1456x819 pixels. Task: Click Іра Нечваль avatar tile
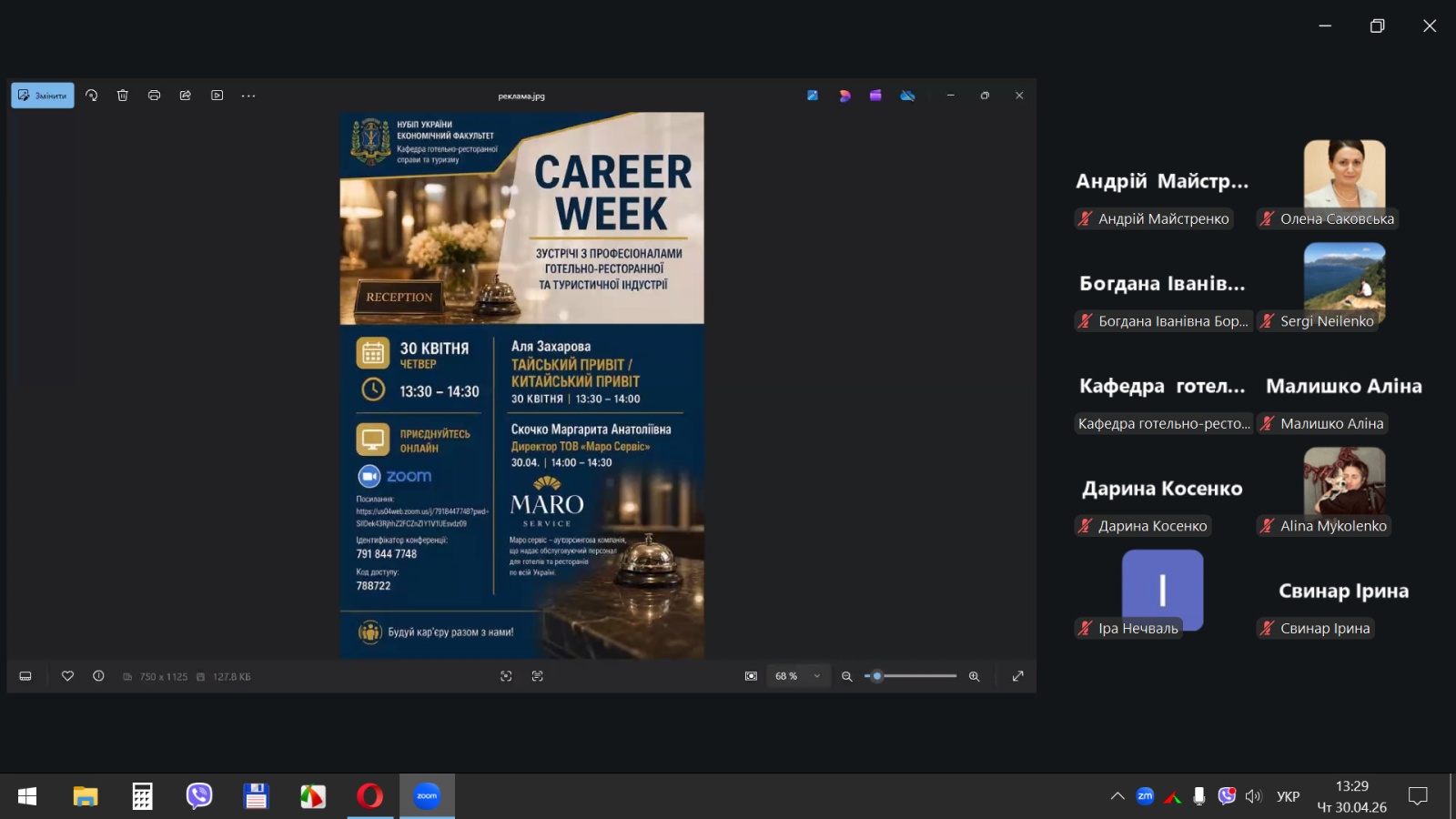pos(1162,590)
